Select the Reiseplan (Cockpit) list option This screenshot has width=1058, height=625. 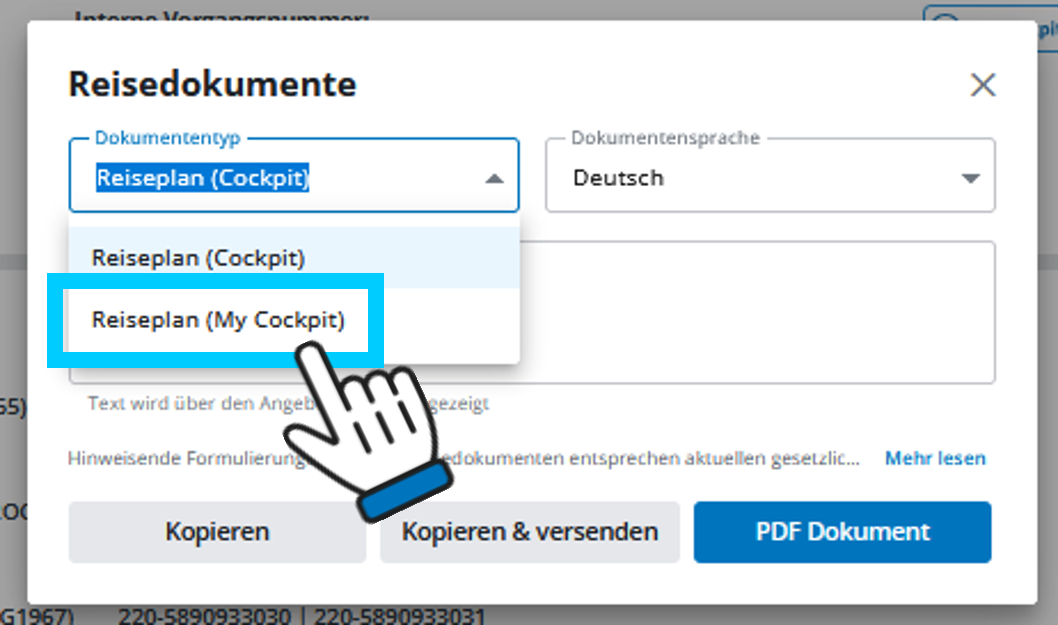coord(198,258)
